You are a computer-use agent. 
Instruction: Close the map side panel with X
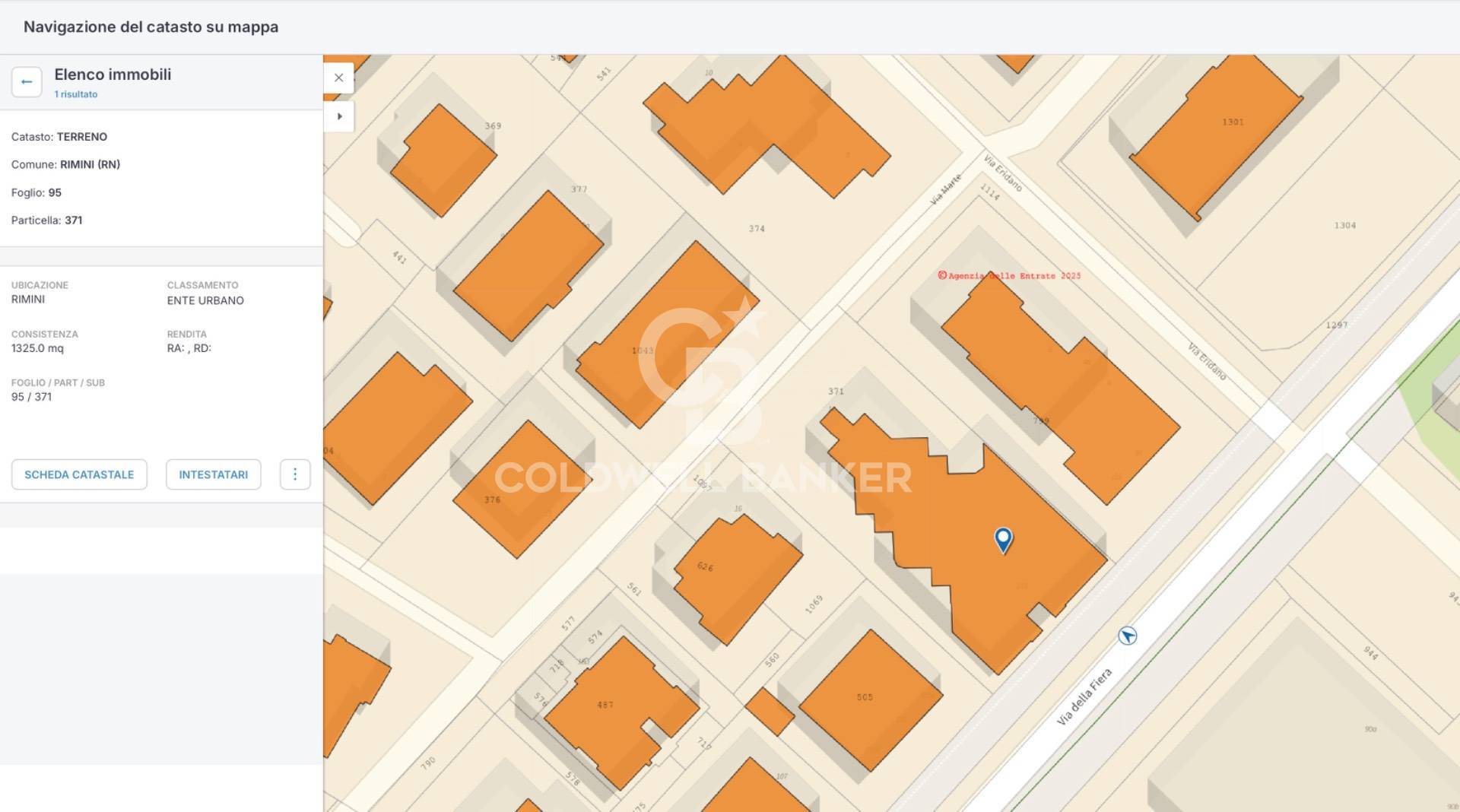[x=339, y=78]
